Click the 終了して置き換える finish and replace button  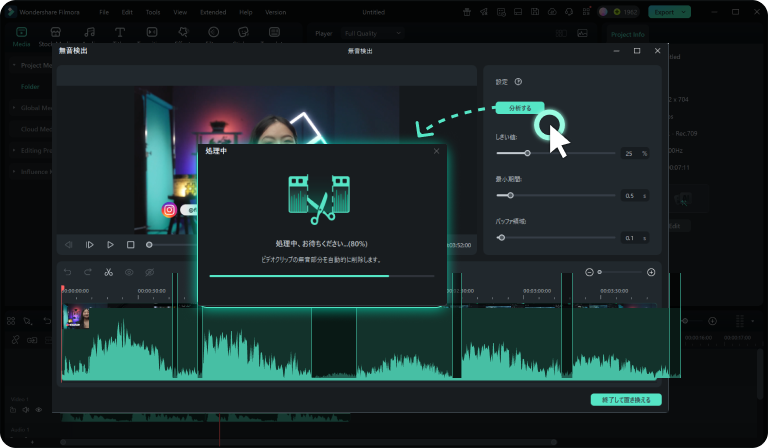[x=626, y=400]
